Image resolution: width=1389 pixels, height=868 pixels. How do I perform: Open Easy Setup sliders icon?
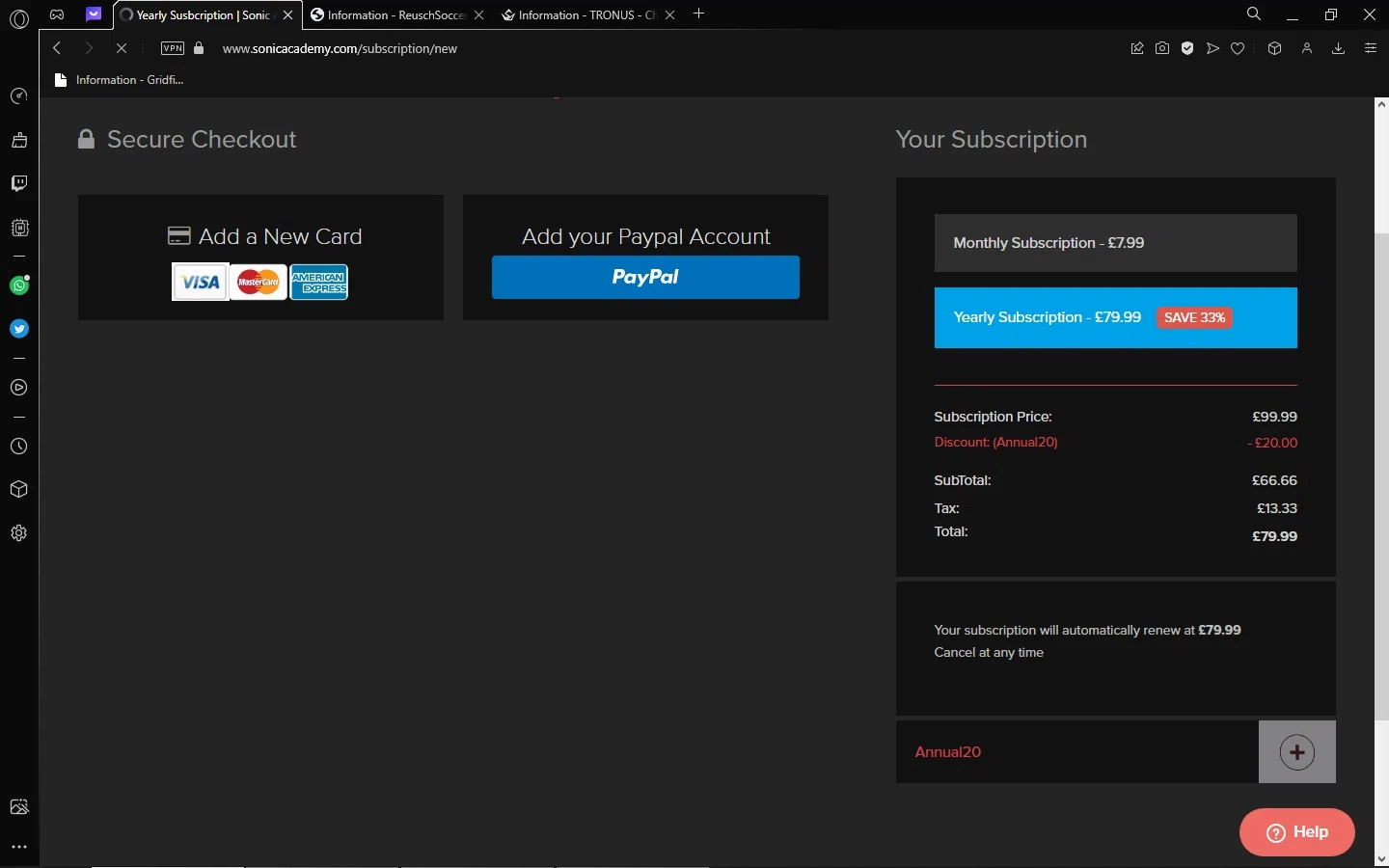click(x=1371, y=48)
